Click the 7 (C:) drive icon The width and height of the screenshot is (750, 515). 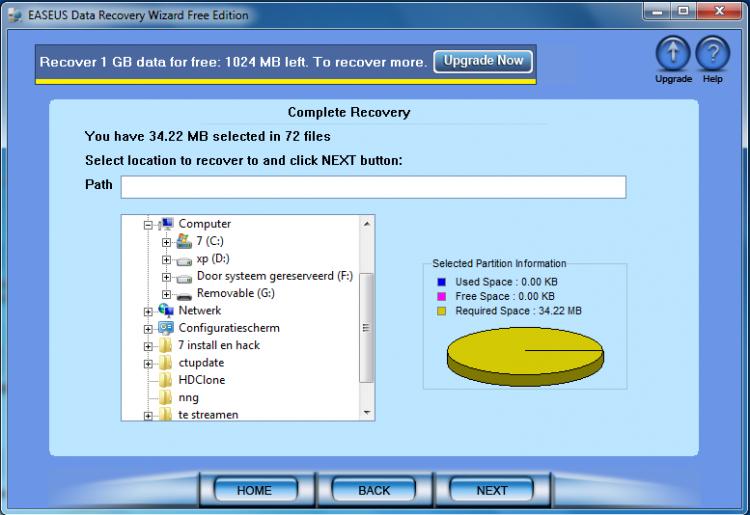click(184, 241)
